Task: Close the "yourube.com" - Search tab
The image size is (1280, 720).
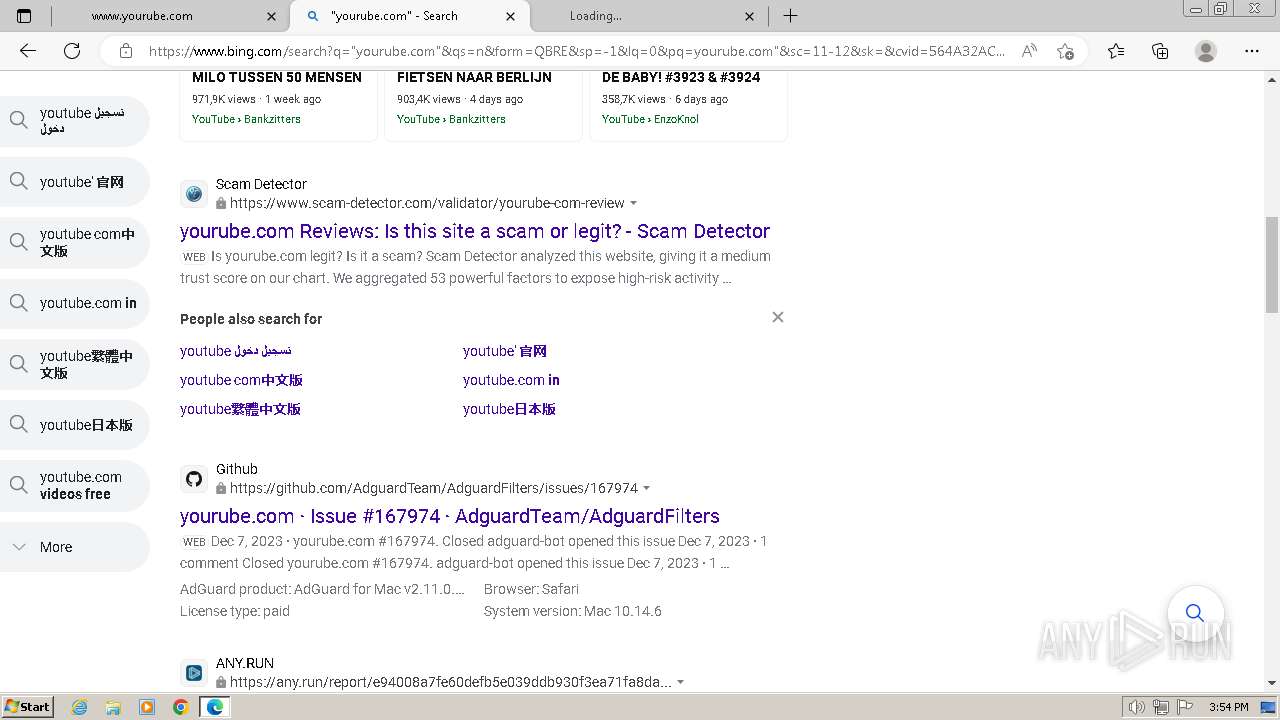Action: [511, 16]
